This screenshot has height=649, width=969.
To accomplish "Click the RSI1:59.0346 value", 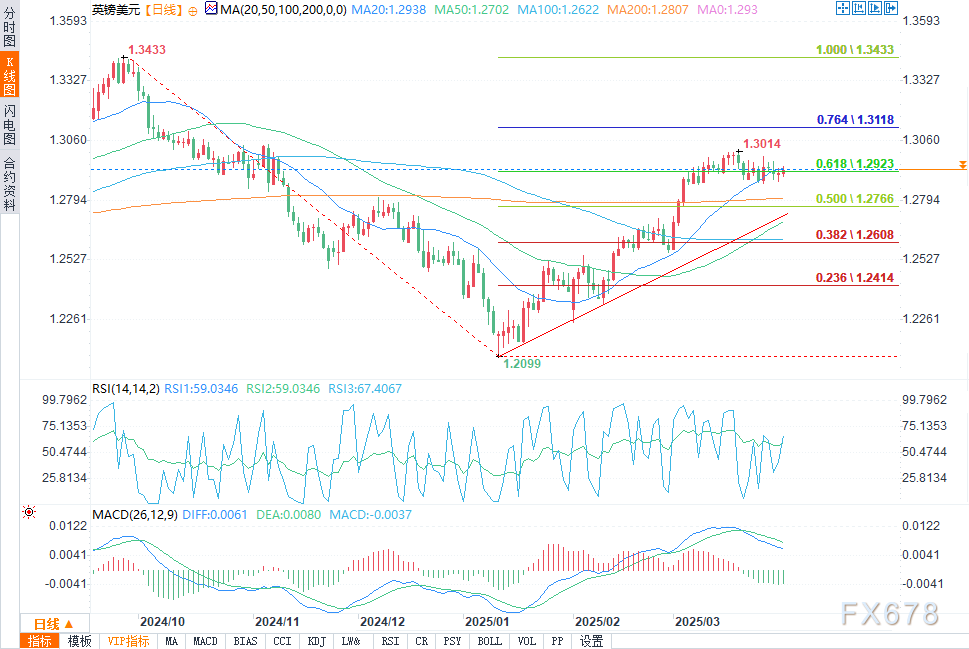I will 201,389.
